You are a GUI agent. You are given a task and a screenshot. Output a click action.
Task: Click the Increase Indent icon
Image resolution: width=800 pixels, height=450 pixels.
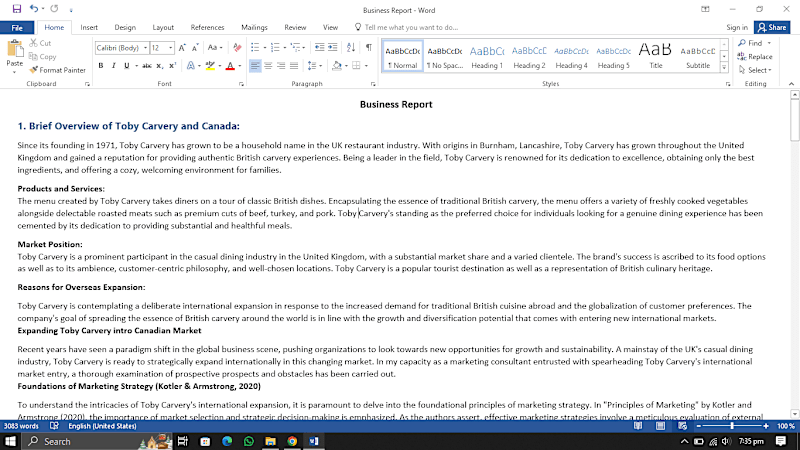(333, 47)
